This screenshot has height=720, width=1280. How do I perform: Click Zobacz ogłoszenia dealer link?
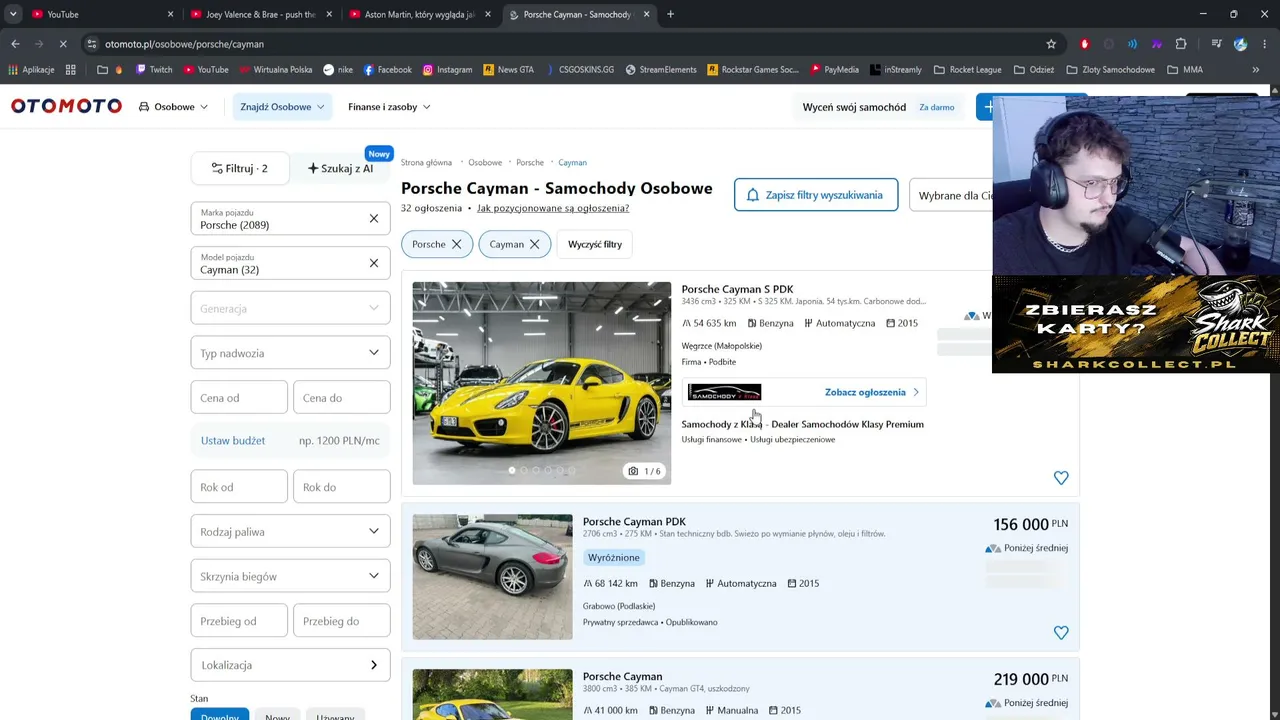coord(872,392)
